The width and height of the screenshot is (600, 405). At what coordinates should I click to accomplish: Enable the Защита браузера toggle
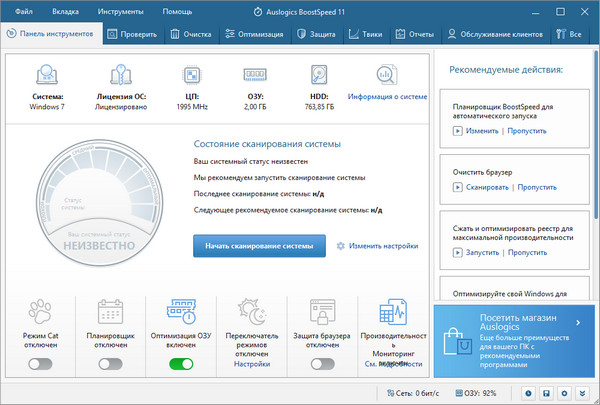[x=322, y=364]
